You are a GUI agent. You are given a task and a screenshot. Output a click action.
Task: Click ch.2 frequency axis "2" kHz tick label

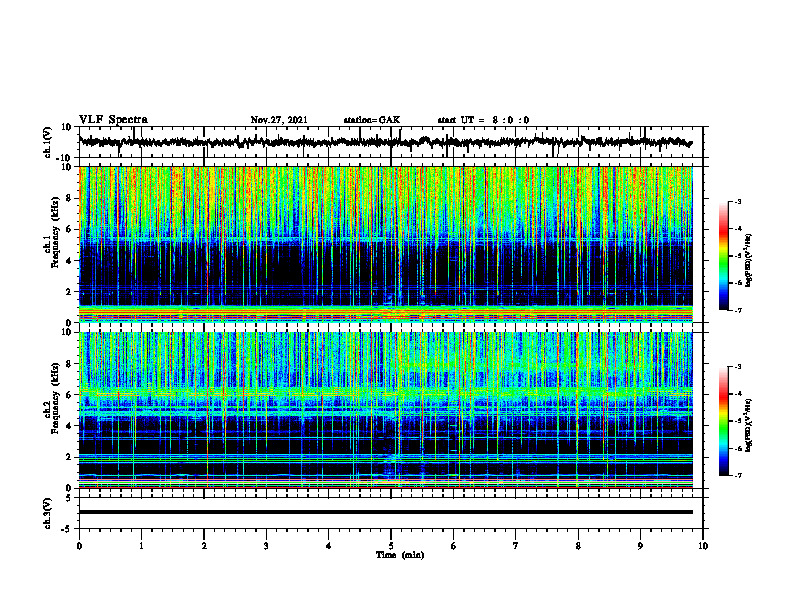pyautogui.click(x=69, y=457)
